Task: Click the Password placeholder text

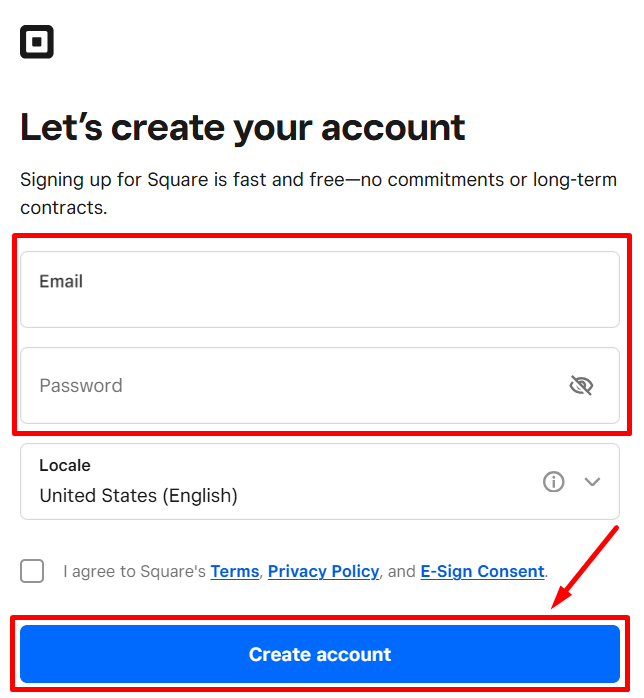Action: (x=81, y=386)
